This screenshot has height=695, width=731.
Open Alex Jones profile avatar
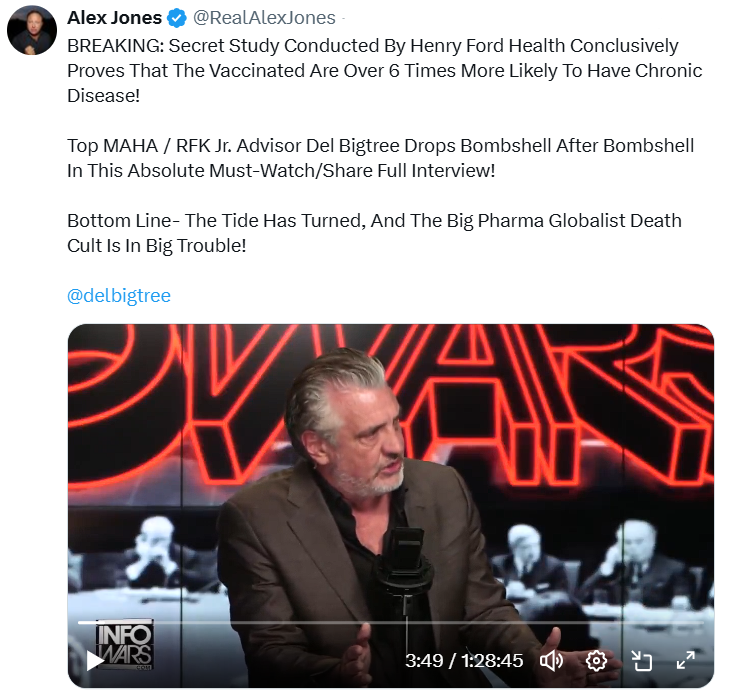pyautogui.click(x=32, y=31)
